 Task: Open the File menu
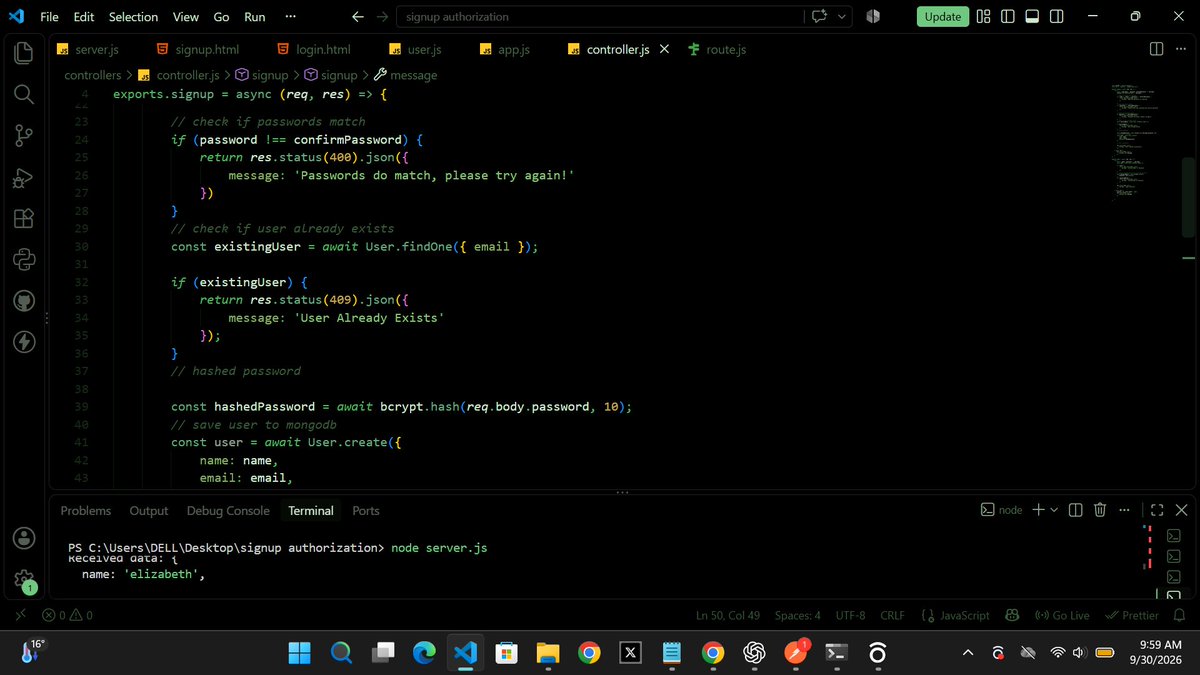point(49,16)
